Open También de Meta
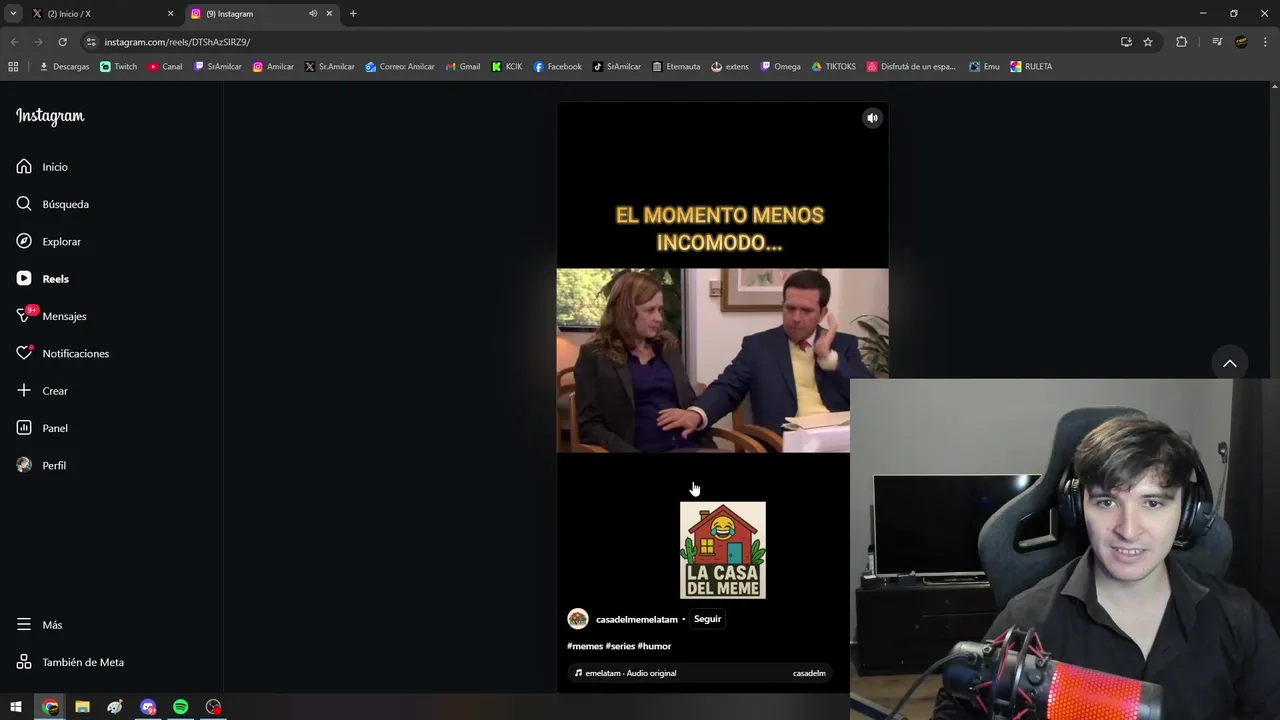The height and width of the screenshot is (720, 1280). pos(70,662)
